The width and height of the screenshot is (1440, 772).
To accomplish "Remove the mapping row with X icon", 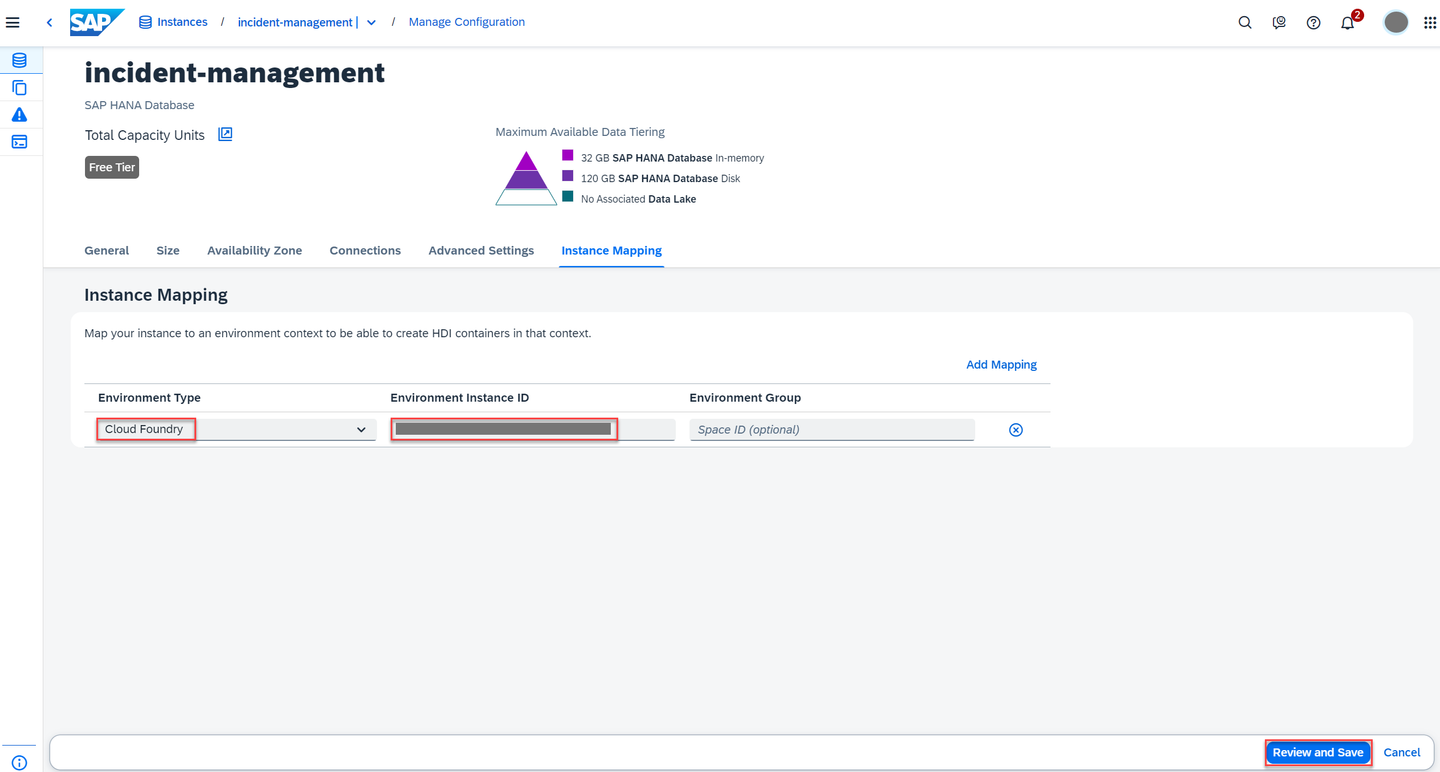I will coord(1016,429).
